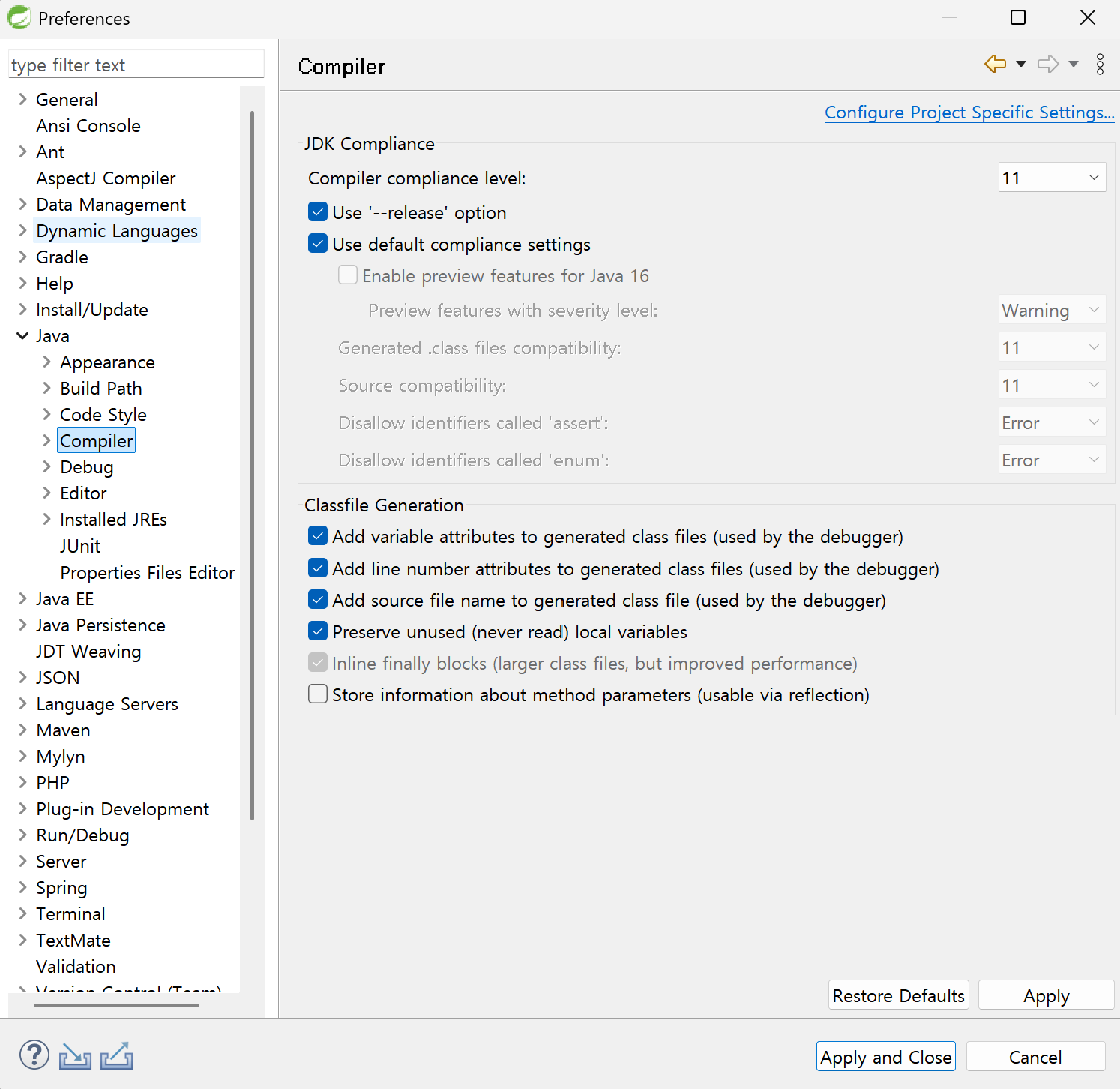Screen dimensions: 1120x1089
Task: Select Ansi Console preference page
Action: 88,126
